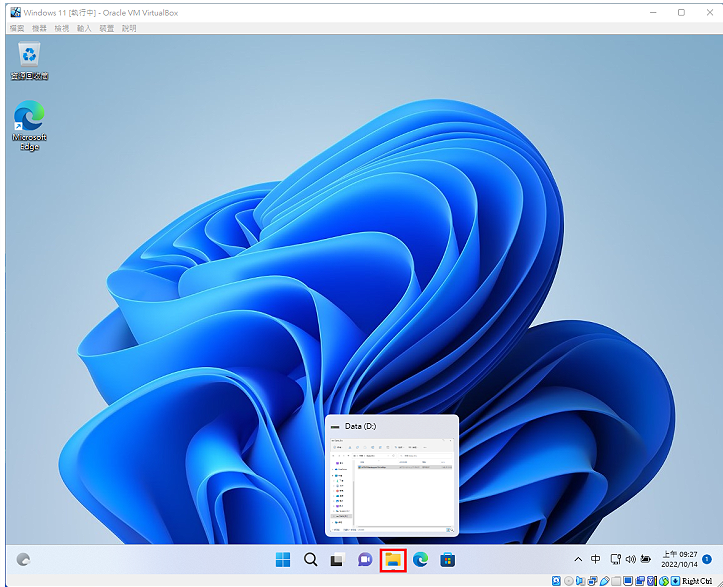The image size is (723, 587).
Task: Select the Recycle Bin desktop icon
Action: 30,61
